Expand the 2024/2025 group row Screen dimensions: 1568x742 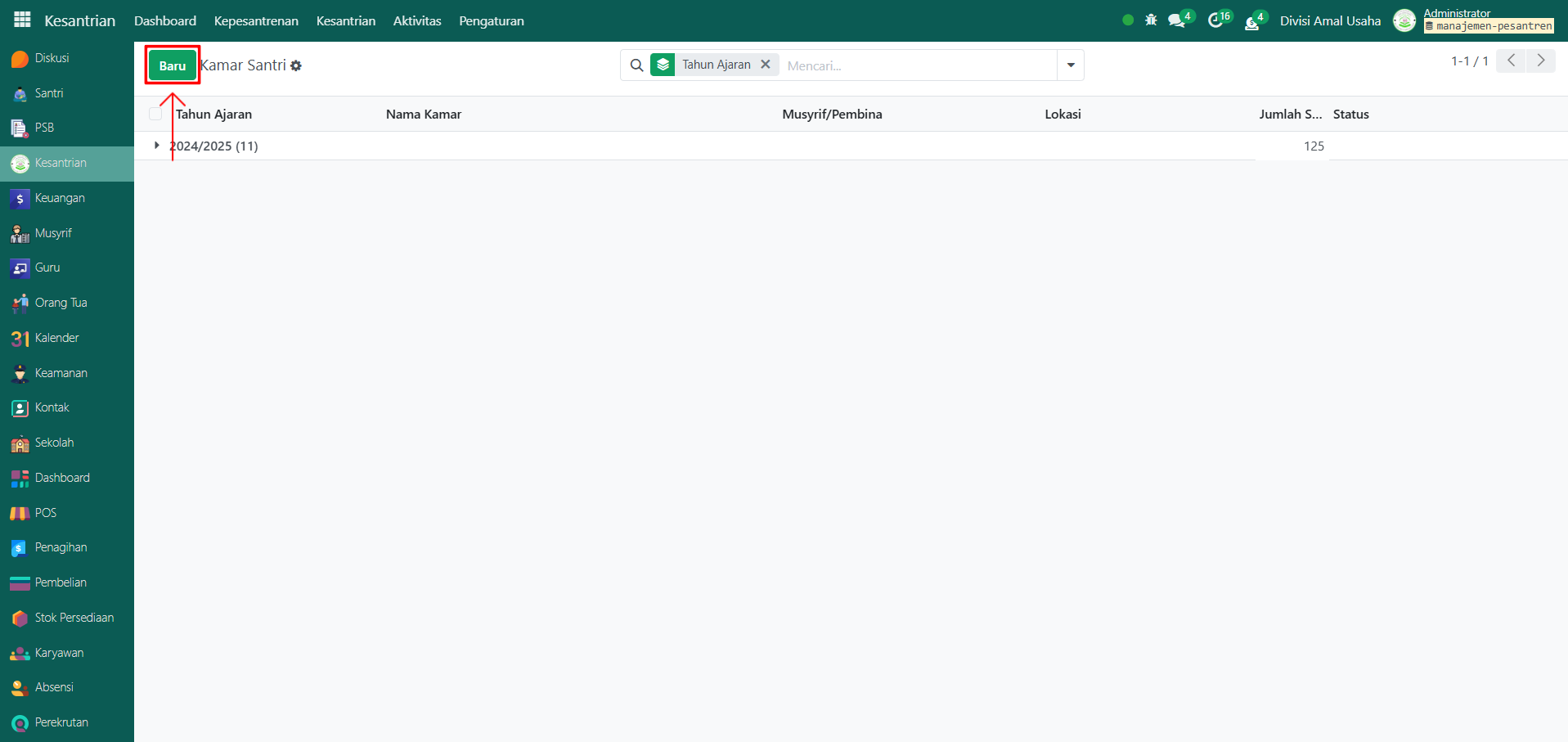point(157,146)
